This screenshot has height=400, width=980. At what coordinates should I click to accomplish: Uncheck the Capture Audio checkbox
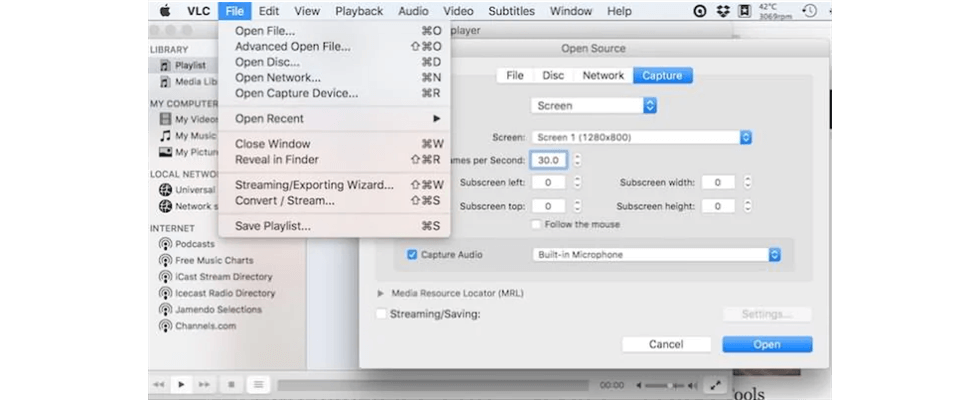411,254
